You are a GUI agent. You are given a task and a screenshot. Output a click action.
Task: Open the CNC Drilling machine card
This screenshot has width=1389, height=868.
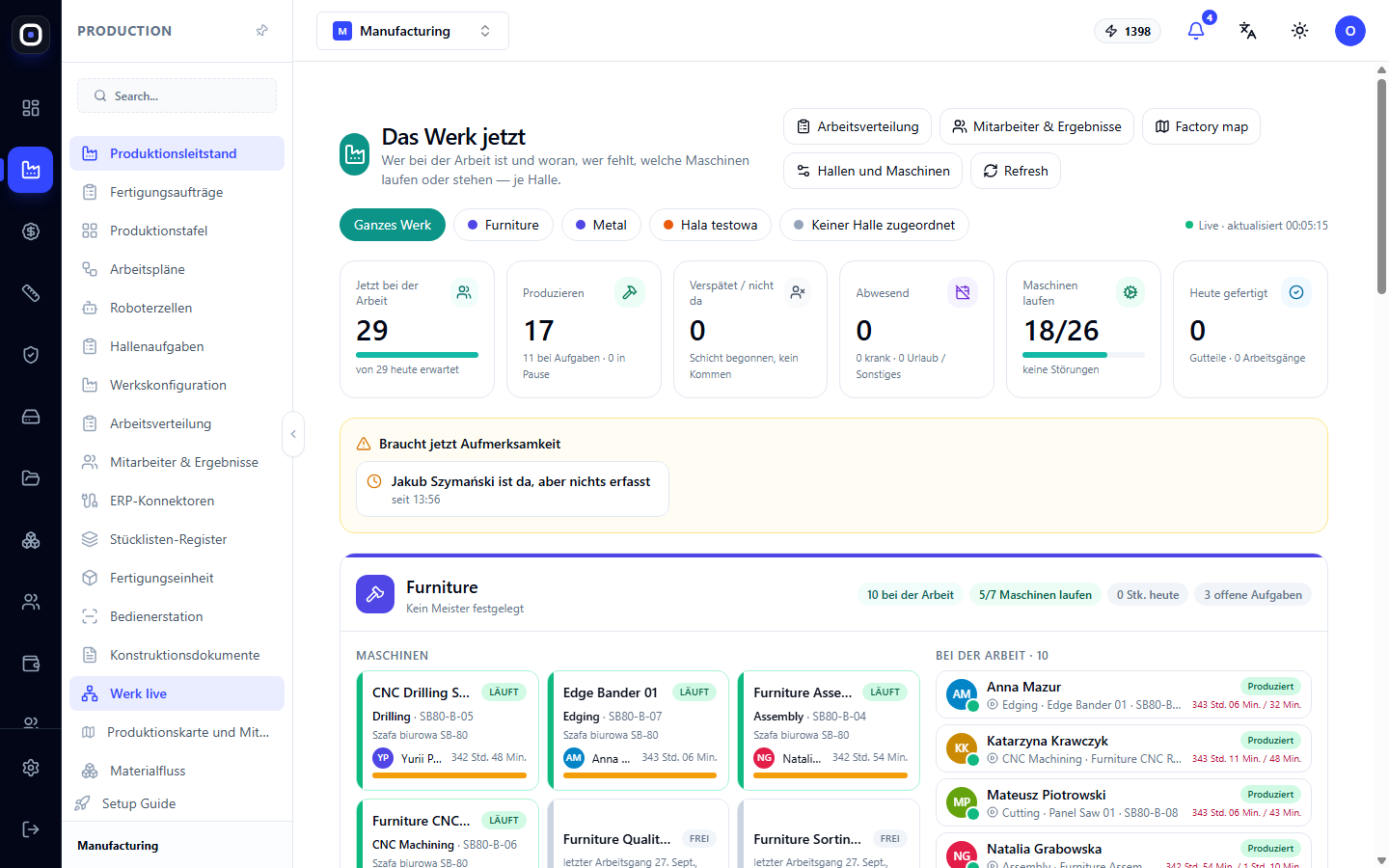[x=448, y=730]
